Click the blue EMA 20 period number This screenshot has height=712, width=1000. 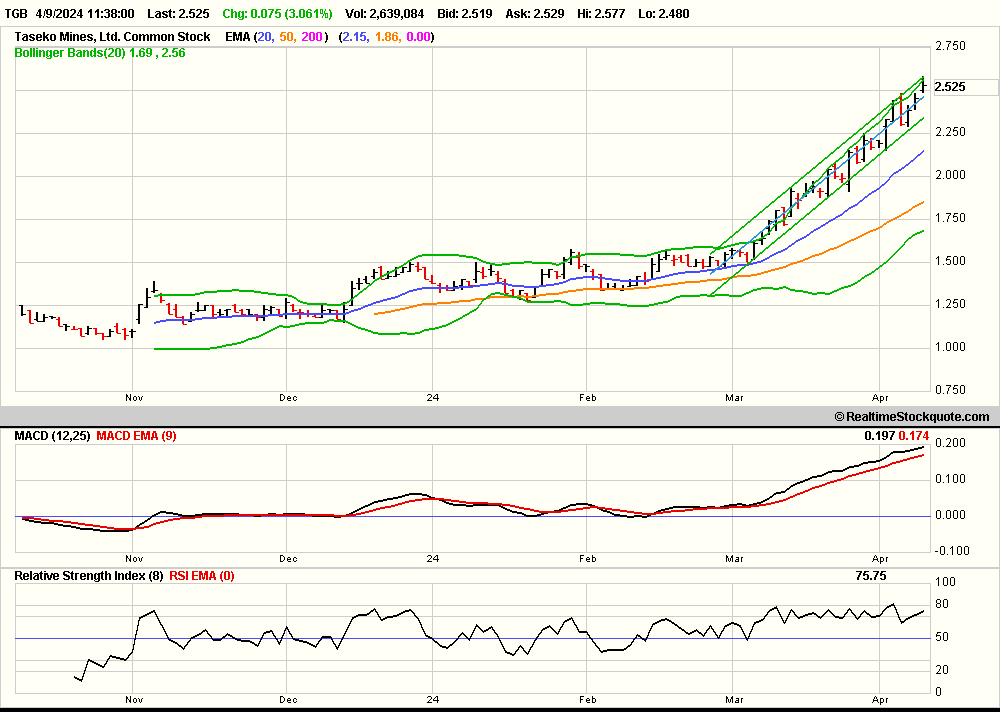point(265,37)
